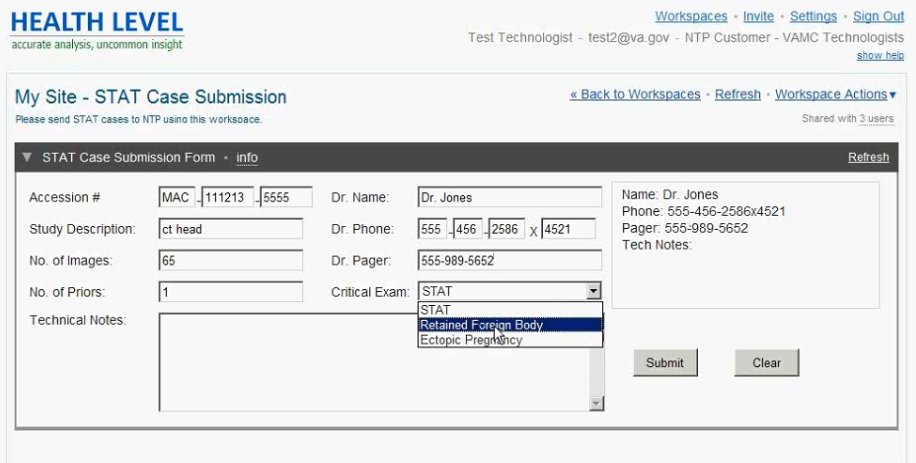
Task: Open the info link in form header
Action: 247,157
